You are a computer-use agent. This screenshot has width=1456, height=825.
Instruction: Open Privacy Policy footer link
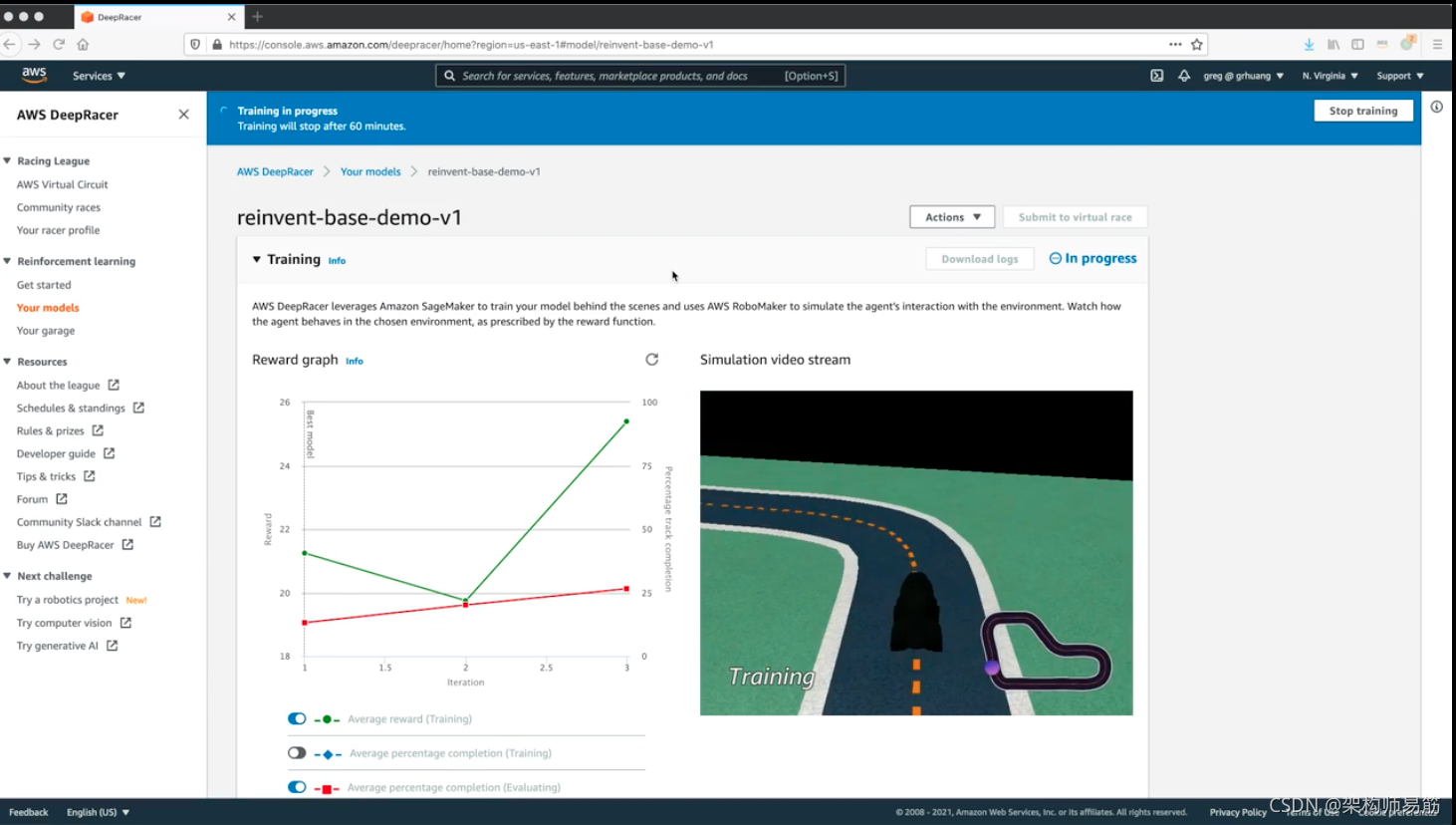[1238, 812]
